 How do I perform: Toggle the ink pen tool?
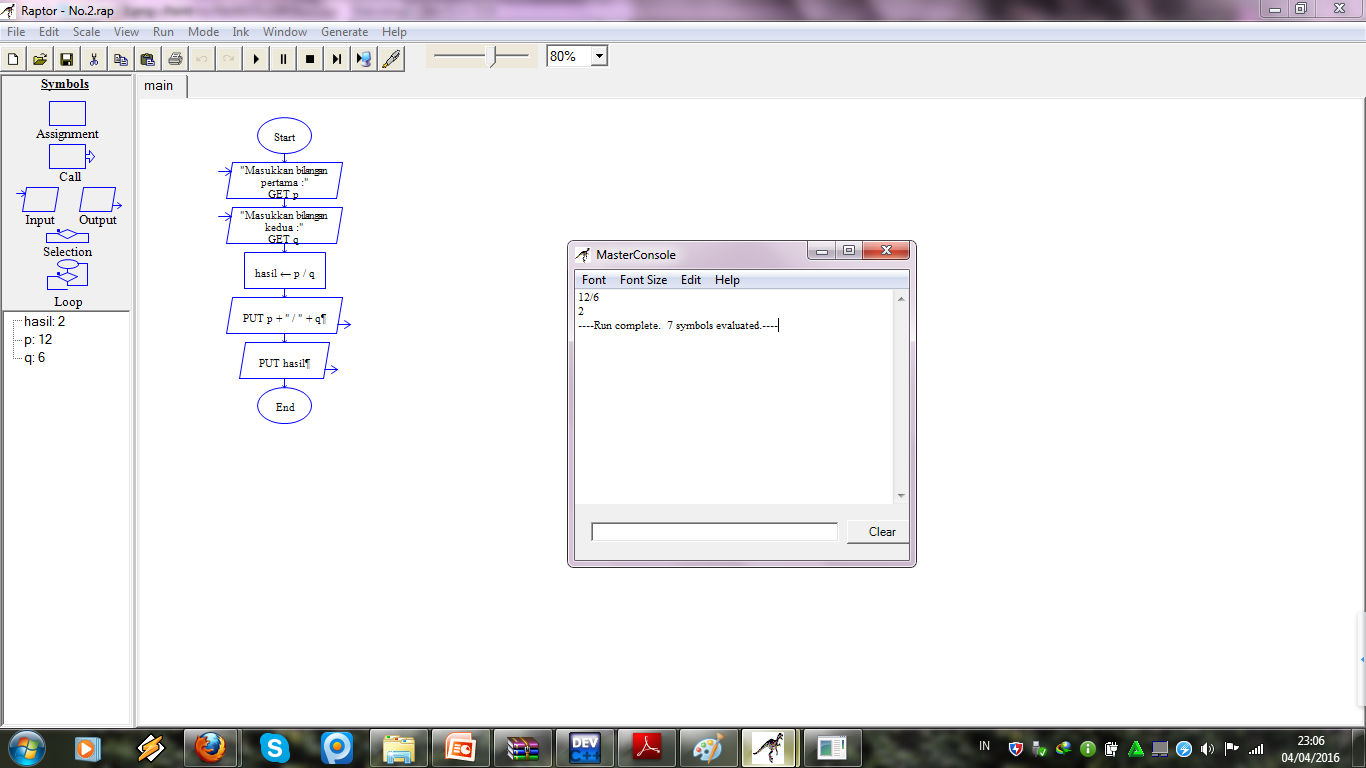(391, 59)
